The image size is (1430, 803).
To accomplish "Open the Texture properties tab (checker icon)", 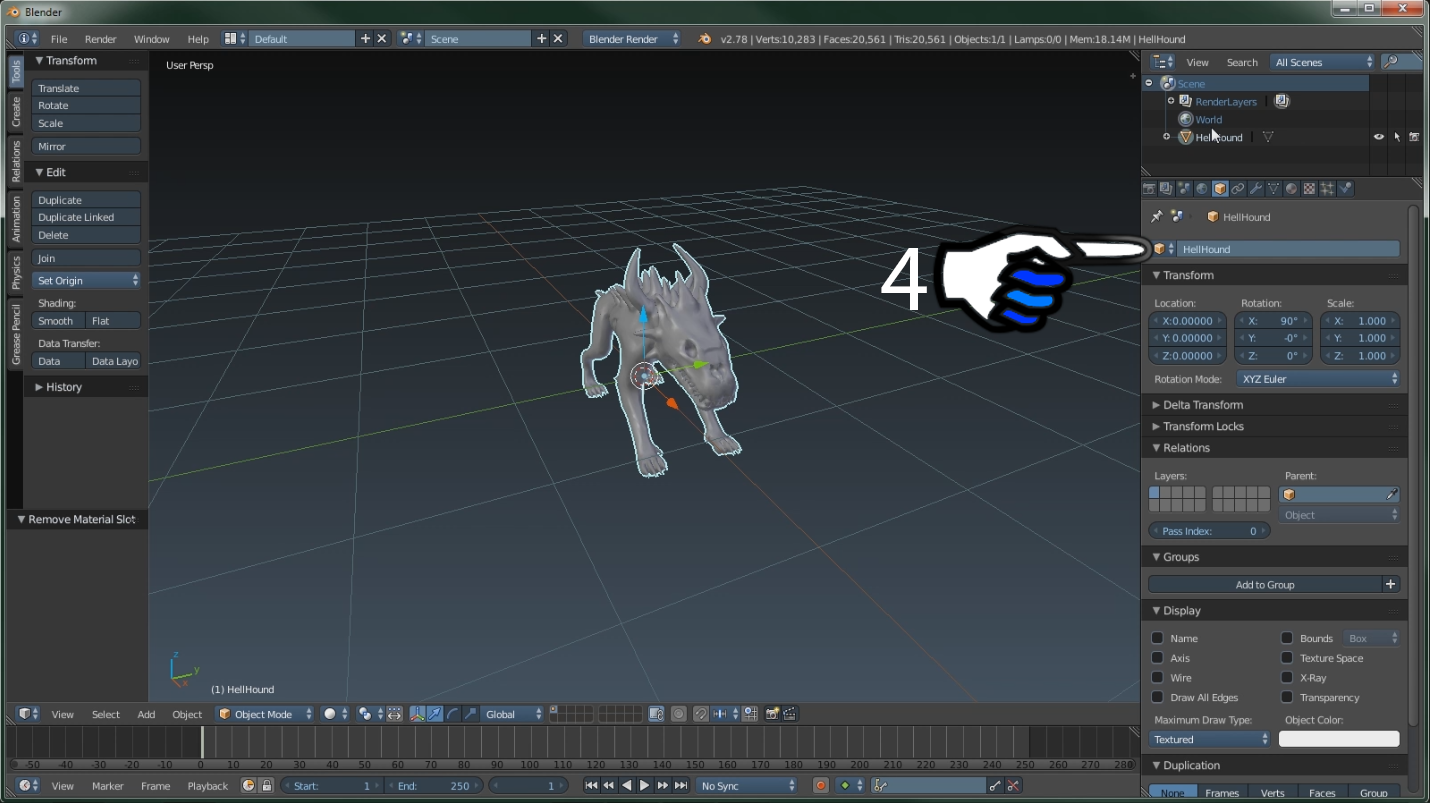I will tap(1309, 188).
